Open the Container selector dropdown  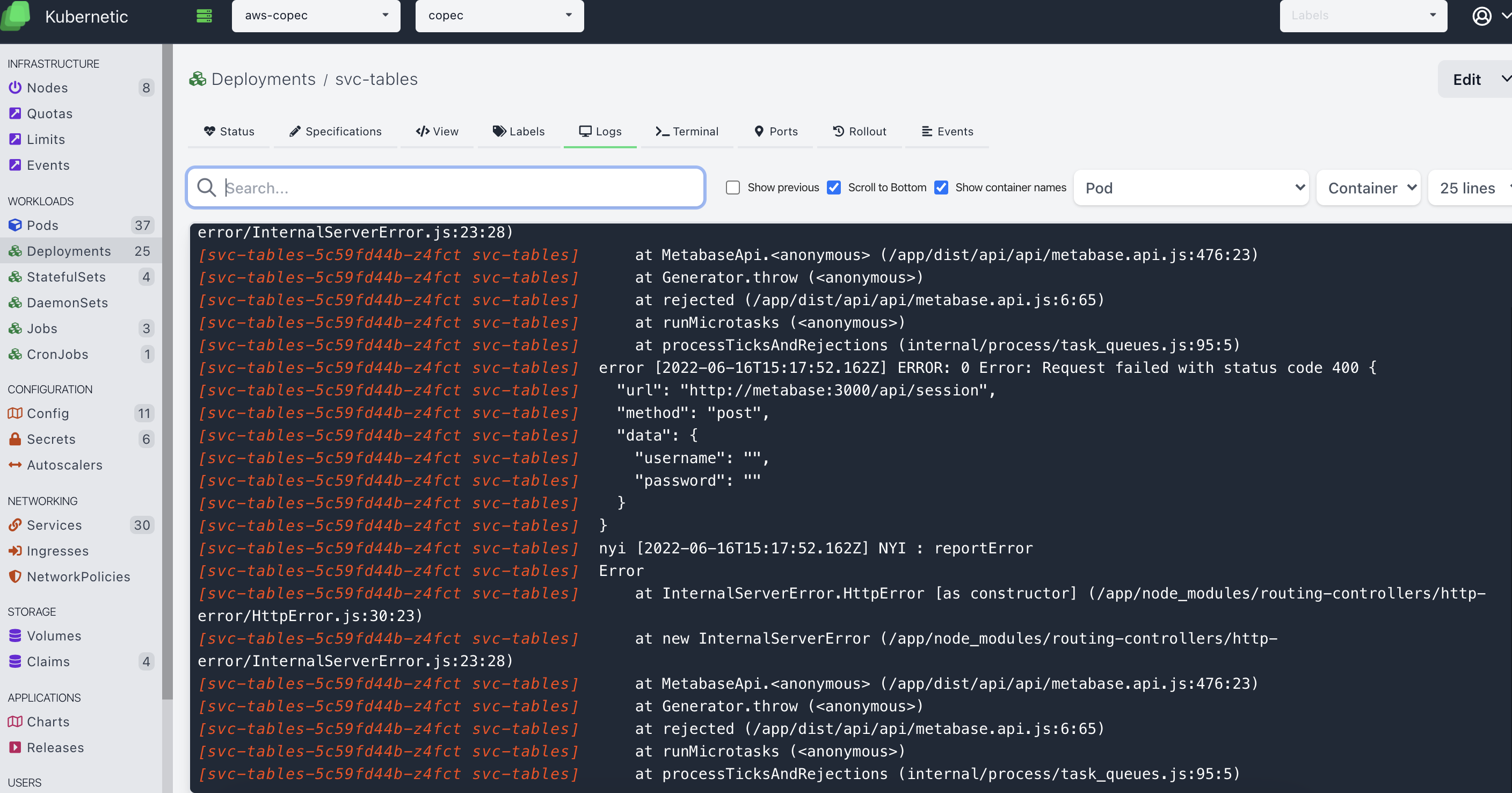[x=1368, y=188]
